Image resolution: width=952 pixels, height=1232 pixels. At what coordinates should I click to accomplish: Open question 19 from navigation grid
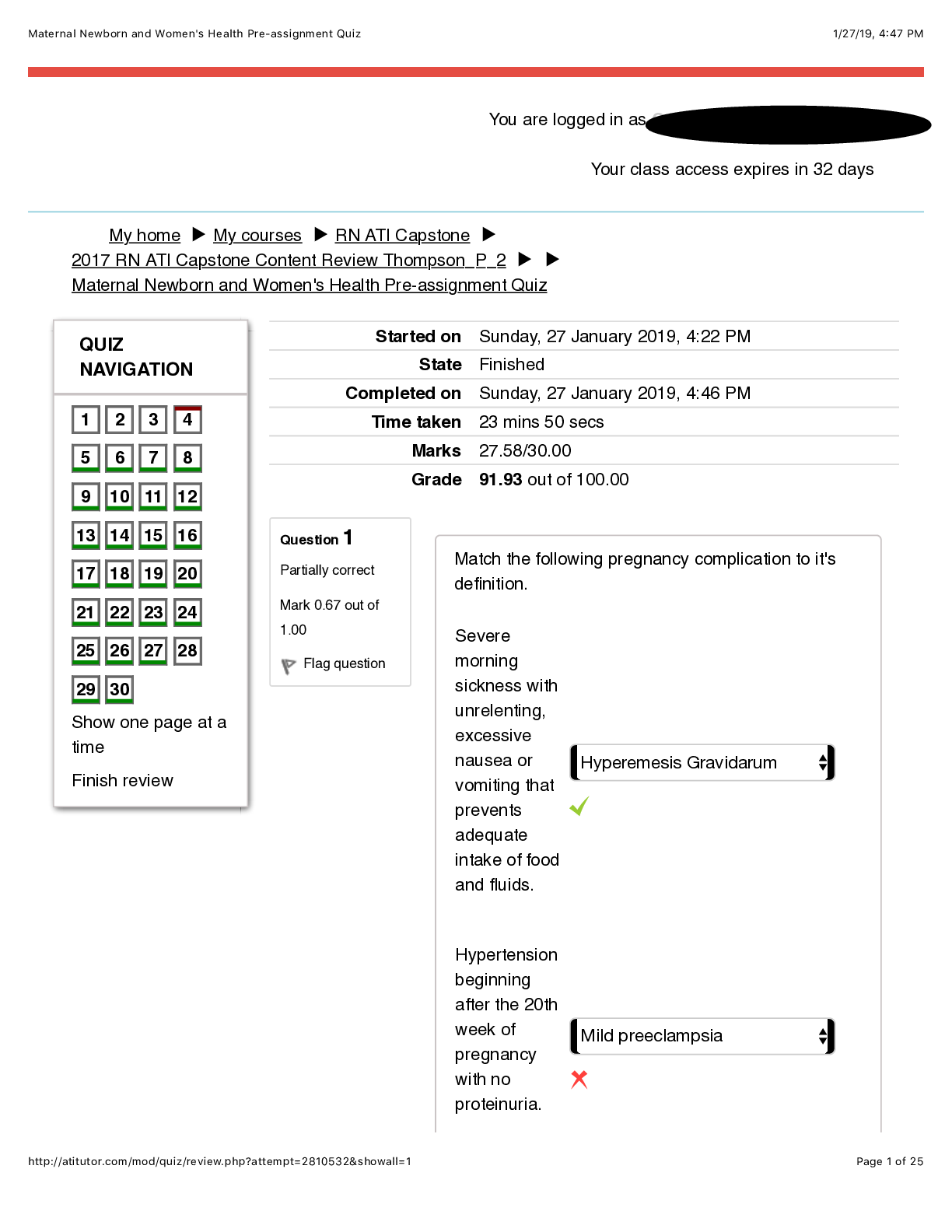(x=153, y=574)
